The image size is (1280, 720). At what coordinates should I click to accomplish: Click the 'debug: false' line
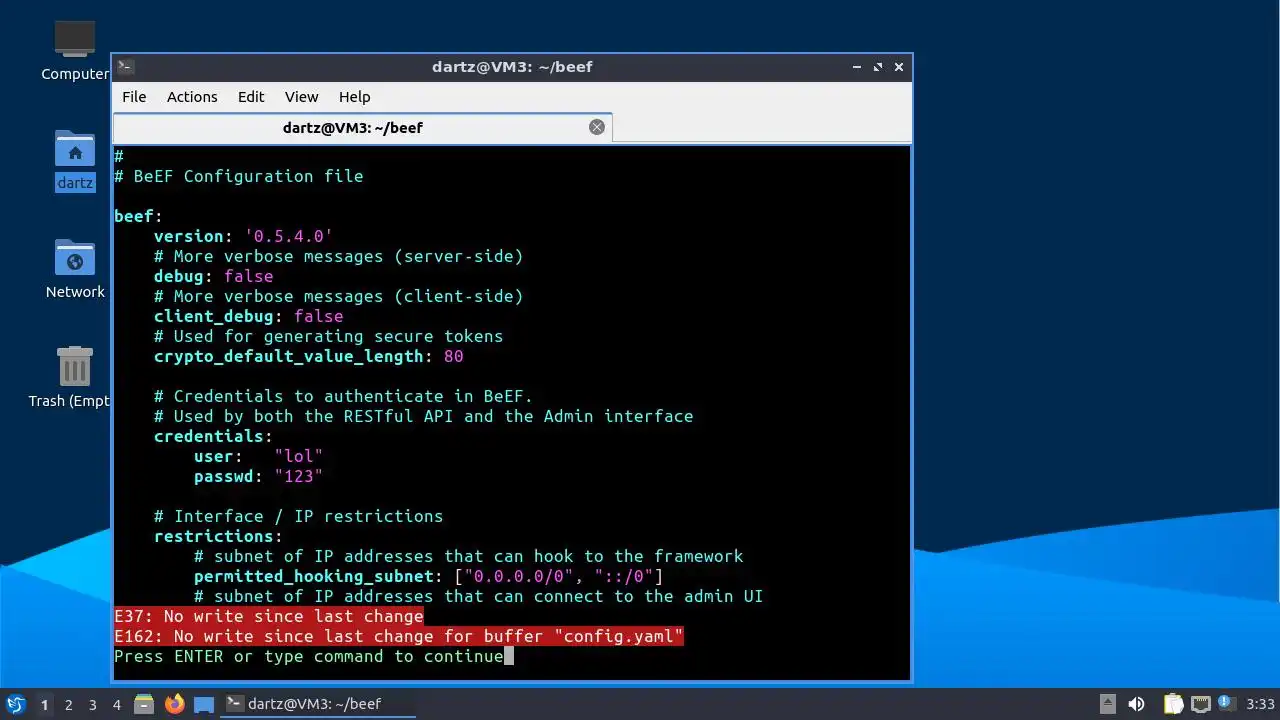pyautogui.click(x=213, y=276)
